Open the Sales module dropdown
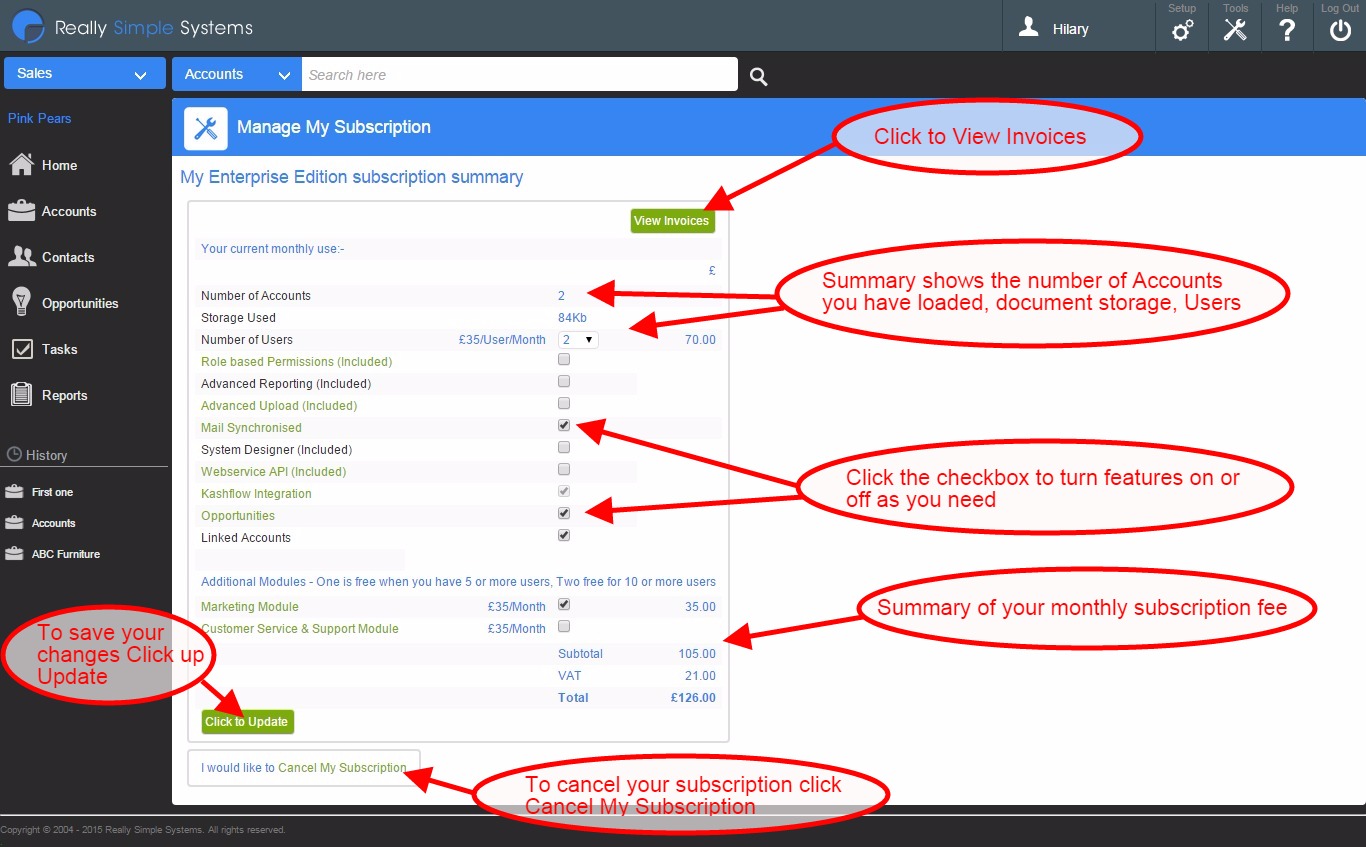The width and height of the screenshot is (1366, 847). click(85, 73)
